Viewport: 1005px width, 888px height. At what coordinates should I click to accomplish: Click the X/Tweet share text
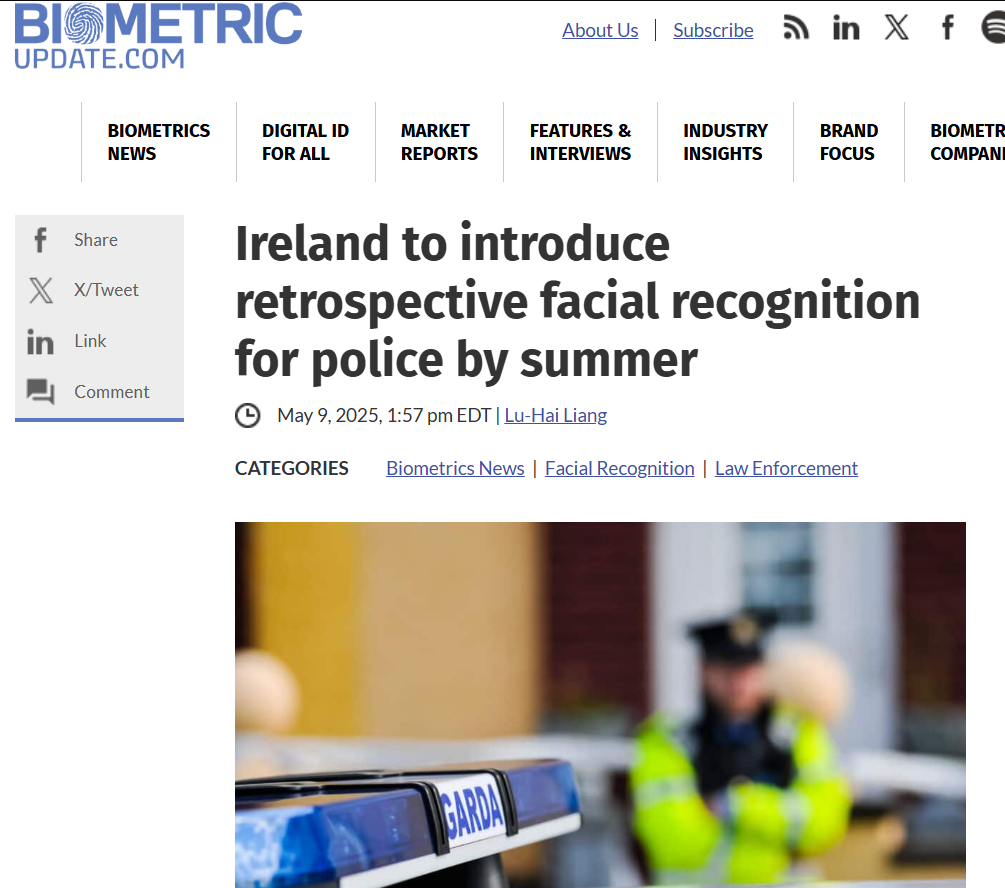click(x=106, y=290)
